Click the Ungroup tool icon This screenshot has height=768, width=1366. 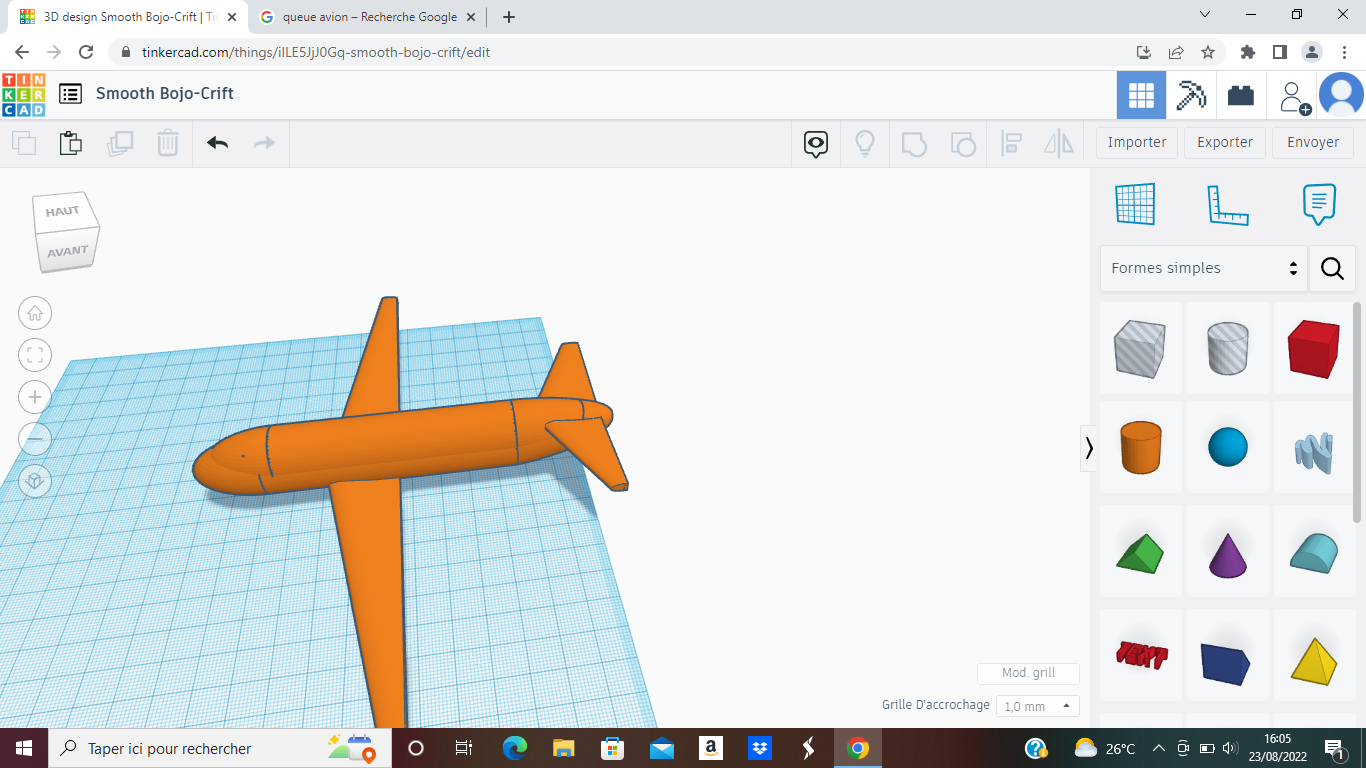pyautogui.click(x=963, y=143)
